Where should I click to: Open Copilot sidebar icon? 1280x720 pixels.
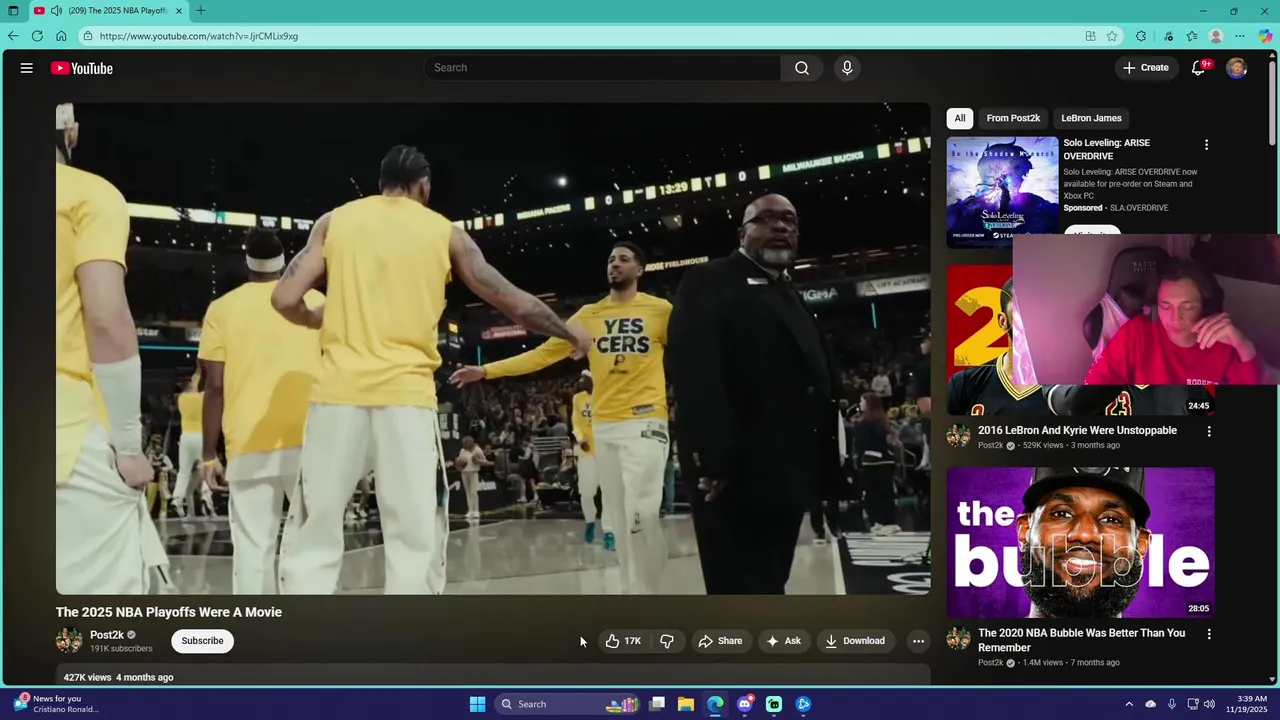click(1265, 36)
